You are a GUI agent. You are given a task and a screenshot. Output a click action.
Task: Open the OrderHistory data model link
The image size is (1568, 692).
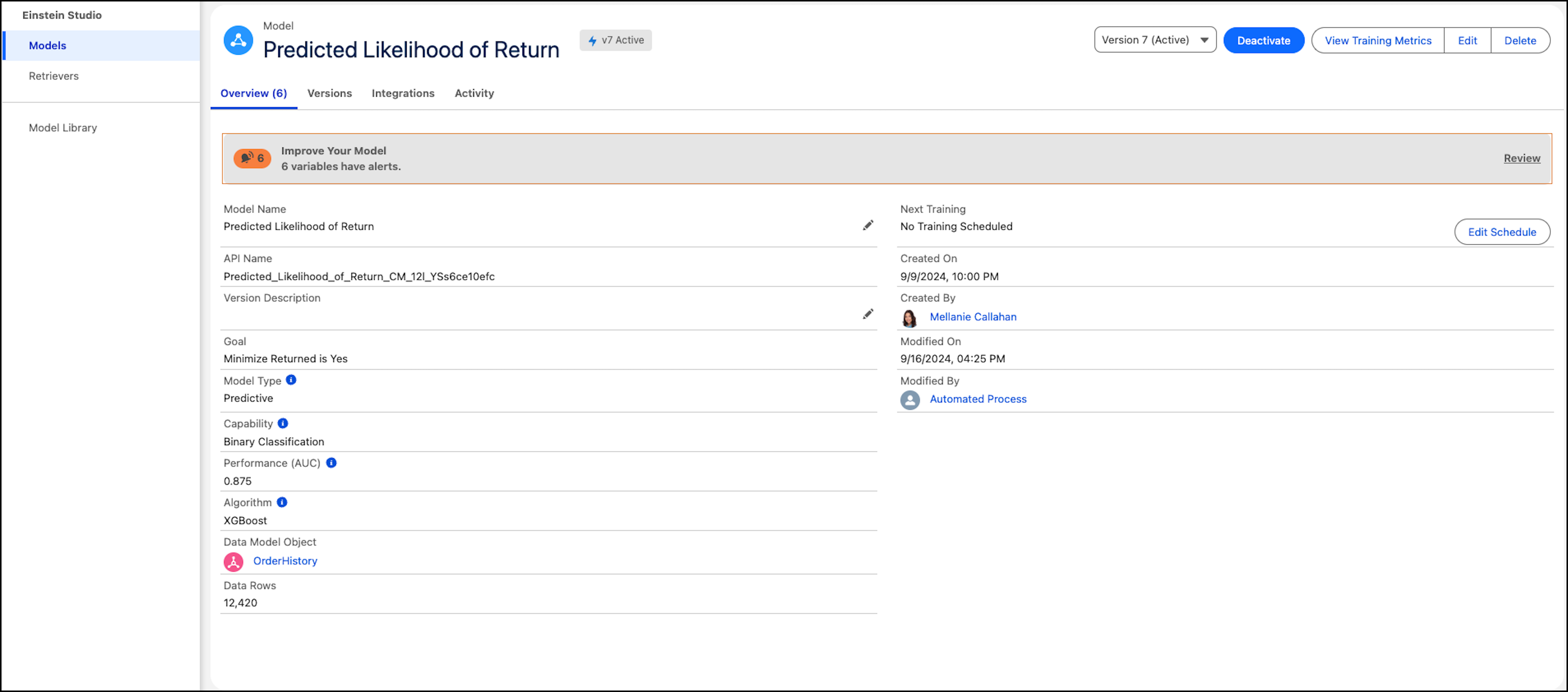285,561
